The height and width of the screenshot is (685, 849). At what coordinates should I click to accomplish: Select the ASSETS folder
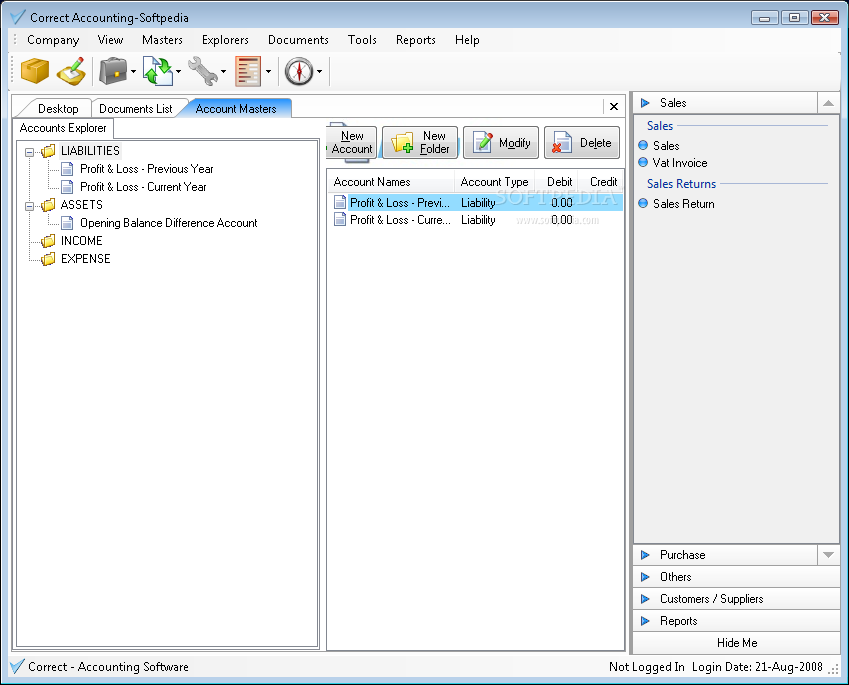(x=81, y=205)
